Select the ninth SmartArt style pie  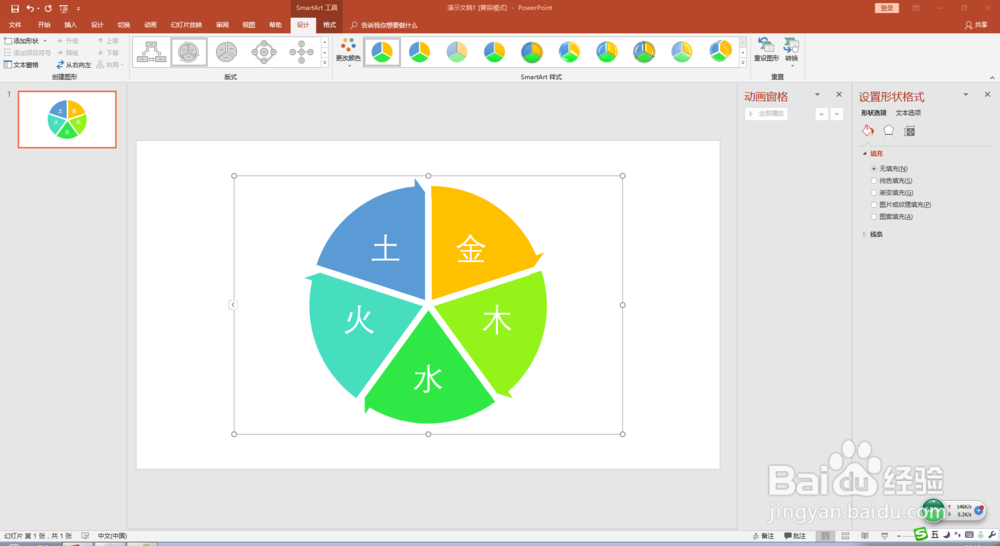pos(682,52)
